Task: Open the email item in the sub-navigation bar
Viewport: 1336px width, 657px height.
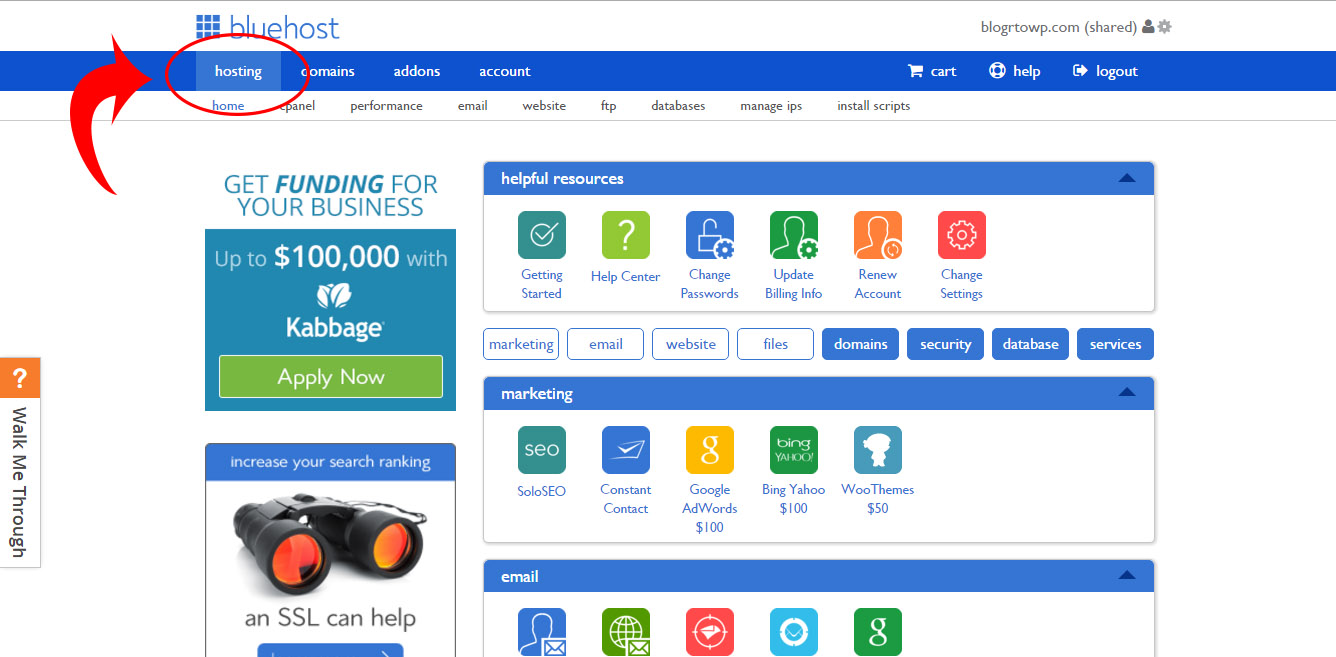Action: tap(473, 106)
